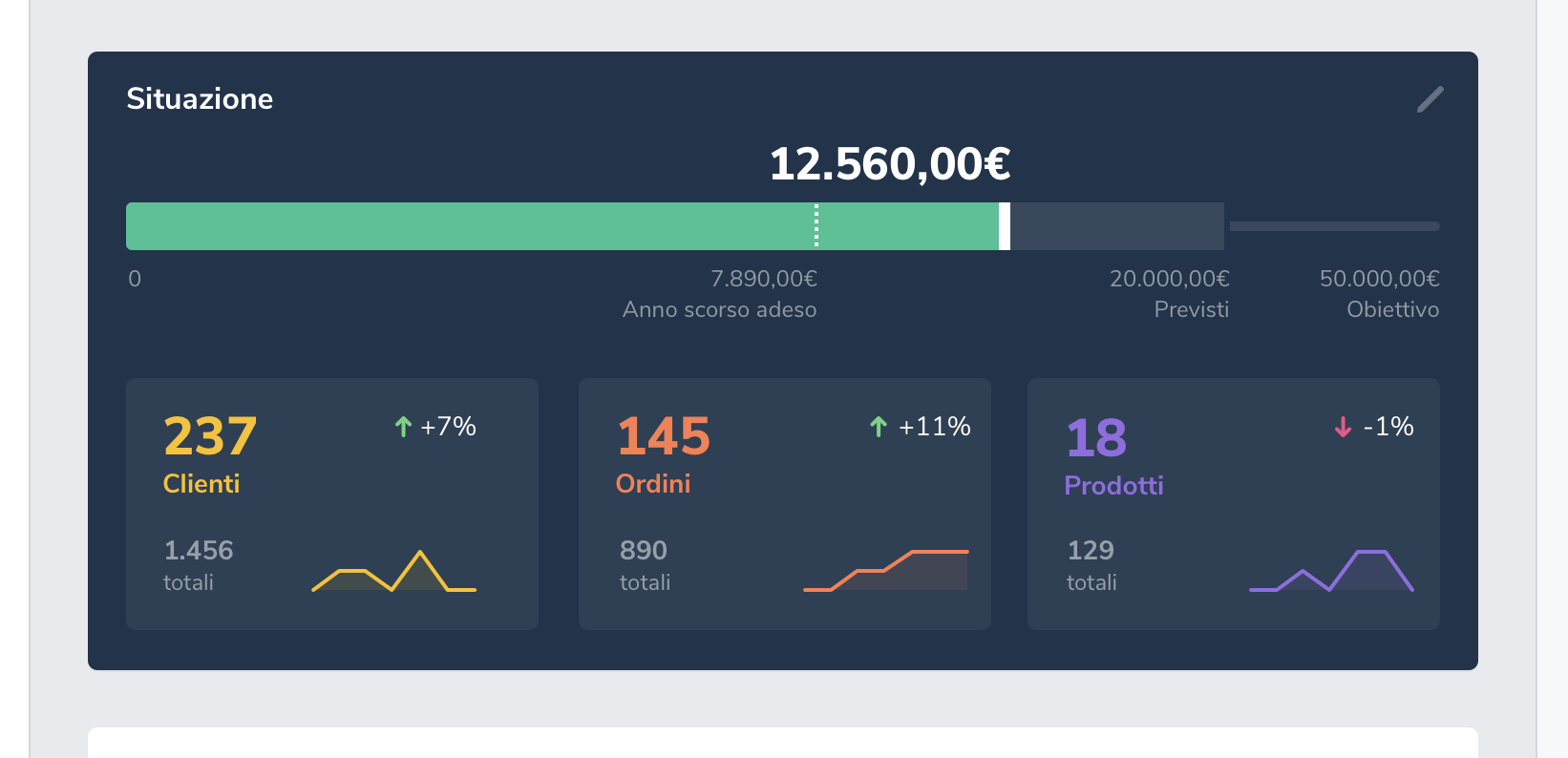Click the pencil edit icon in Situazione
Image resolution: width=1568 pixels, height=758 pixels.
tap(1430, 99)
